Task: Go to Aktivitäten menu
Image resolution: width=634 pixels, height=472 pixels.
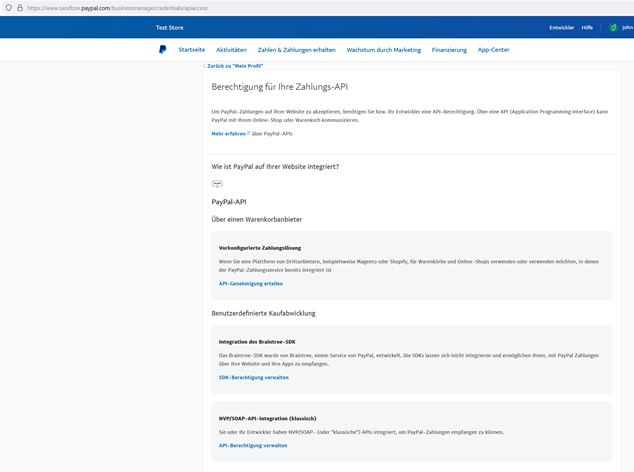Action: pyautogui.click(x=231, y=49)
